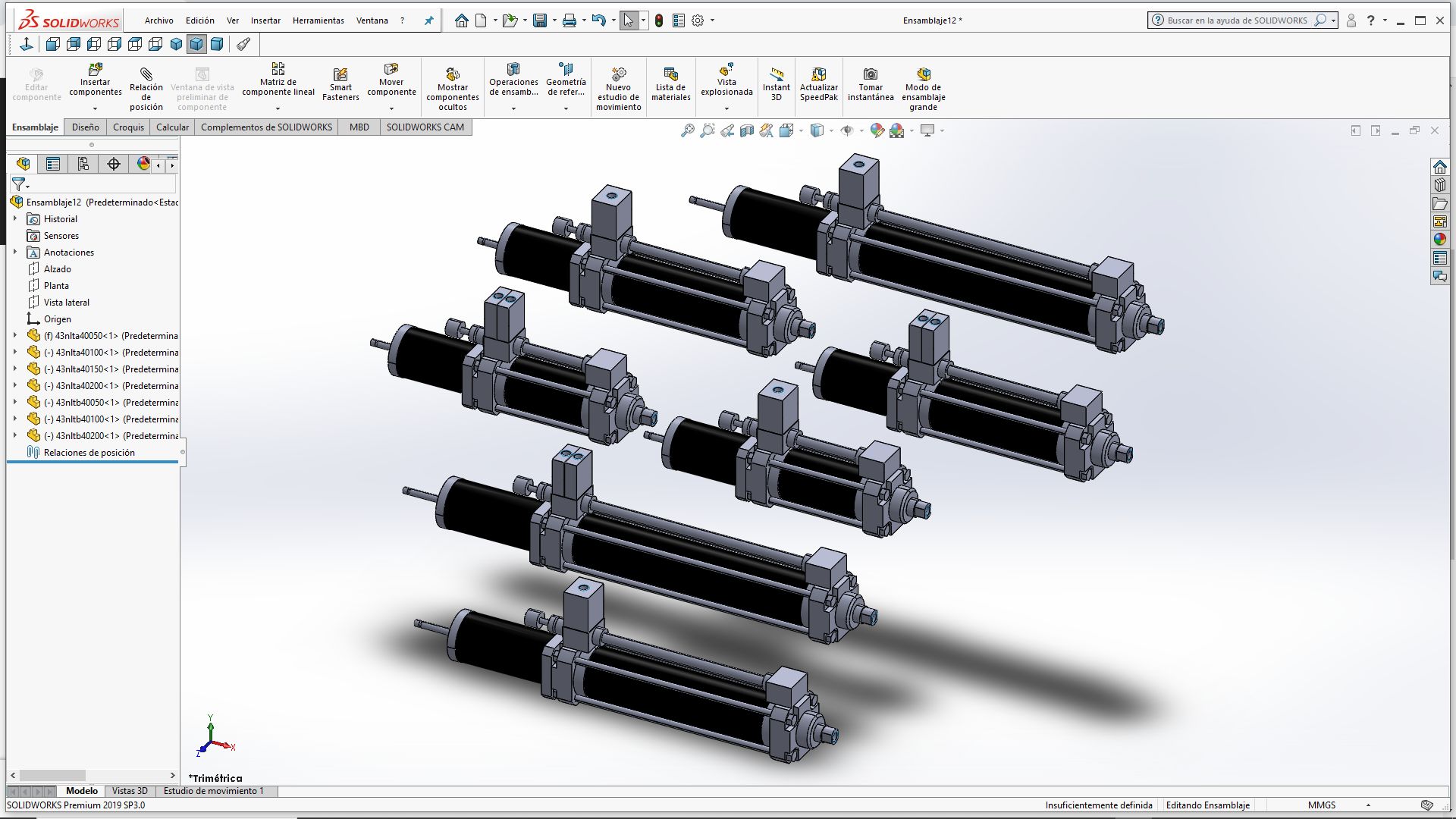Screen dimensions: 1456x819
Task: Click the Print icon
Action: pyautogui.click(x=570, y=20)
